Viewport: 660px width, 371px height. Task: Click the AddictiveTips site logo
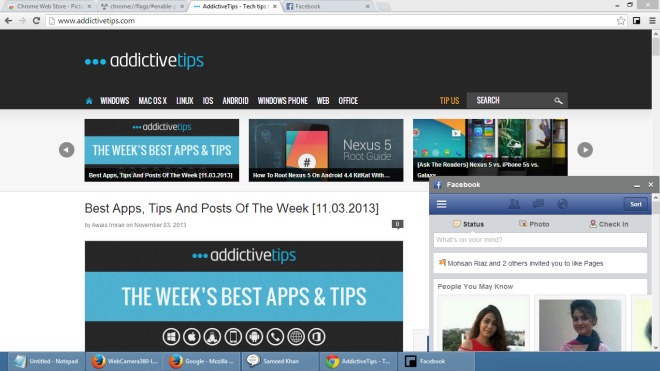point(144,61)
